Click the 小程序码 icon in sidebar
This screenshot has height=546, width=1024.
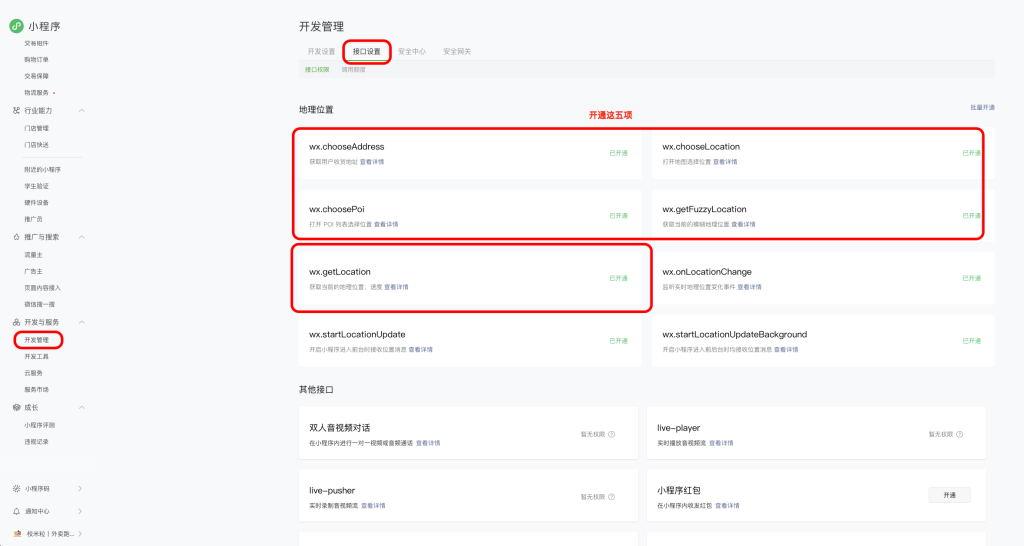(16, 488)
